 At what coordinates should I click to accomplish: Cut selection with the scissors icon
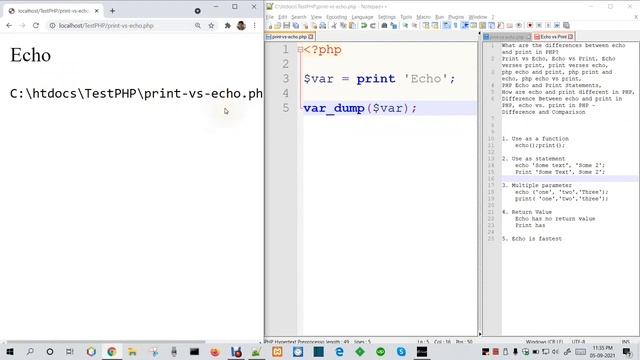click(334, 25)
